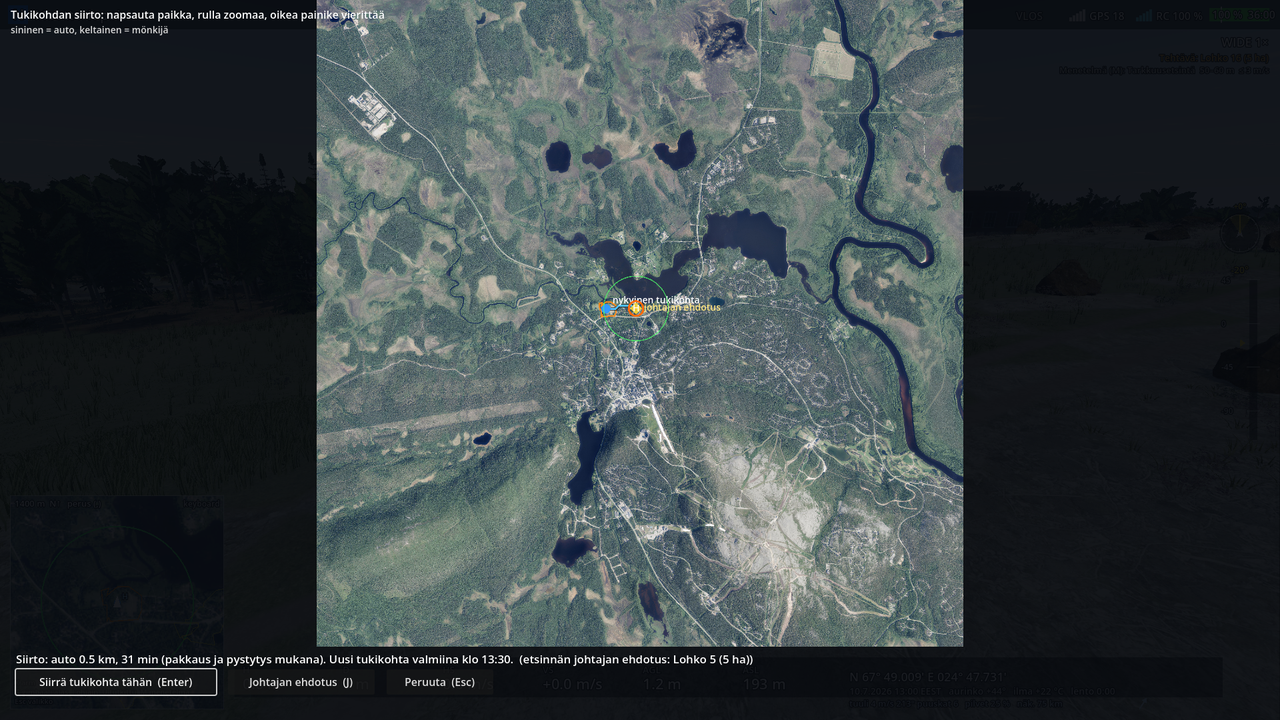
Task: Click the green range circle's bottom edge
Action: (x=636, y=340)
